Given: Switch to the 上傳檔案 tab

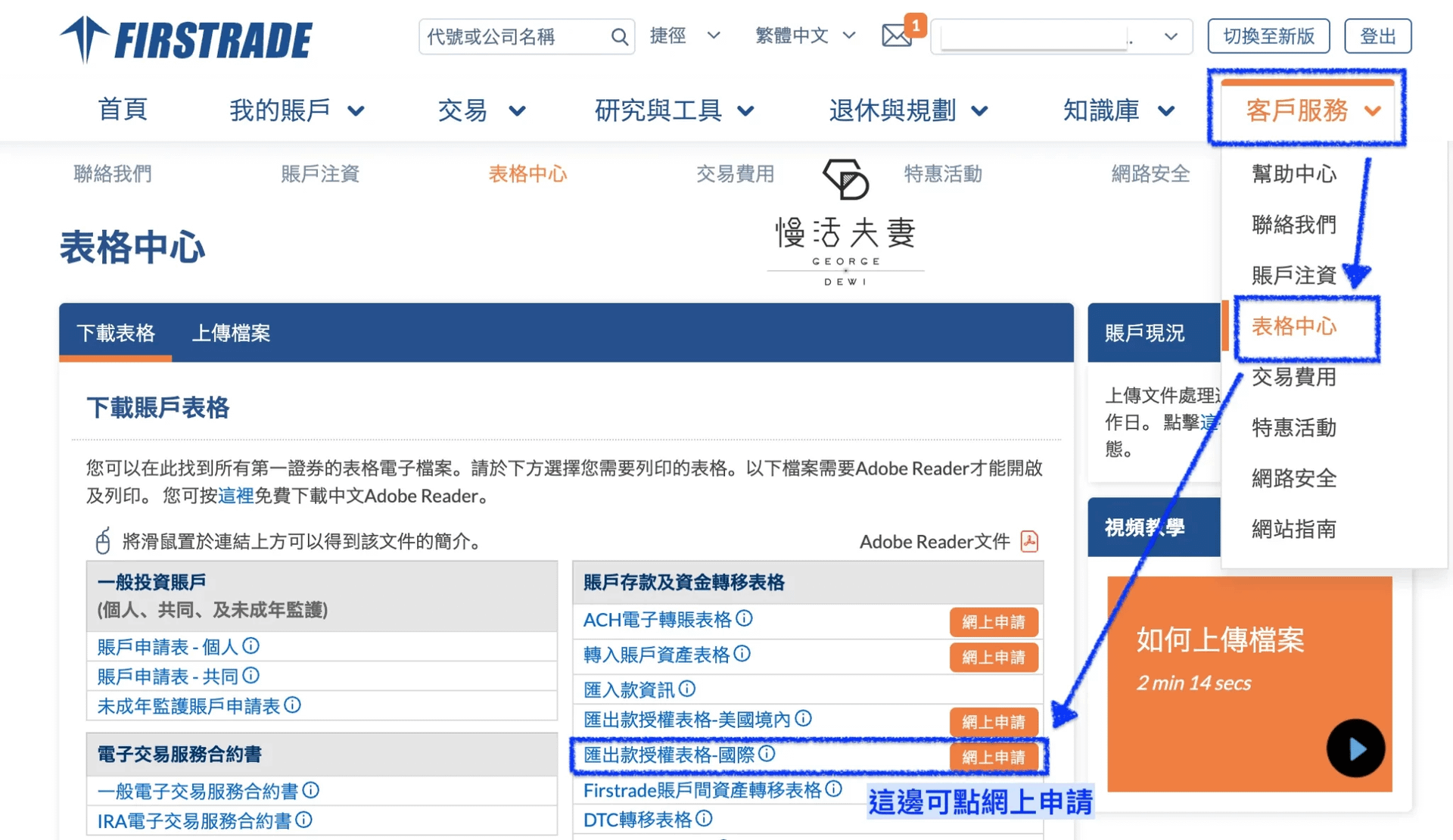Looking at the screenshot, I should [231, 333].
